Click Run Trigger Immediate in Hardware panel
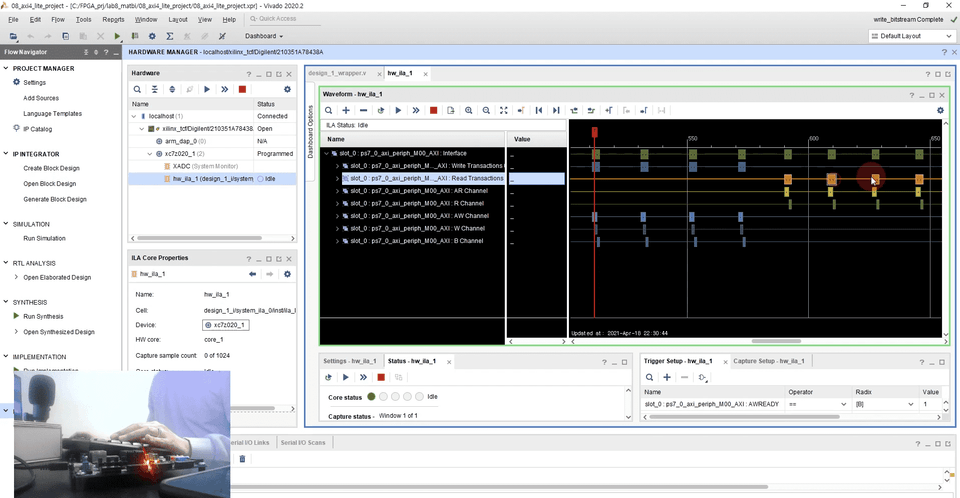960x498 pixels. (224, 89)
